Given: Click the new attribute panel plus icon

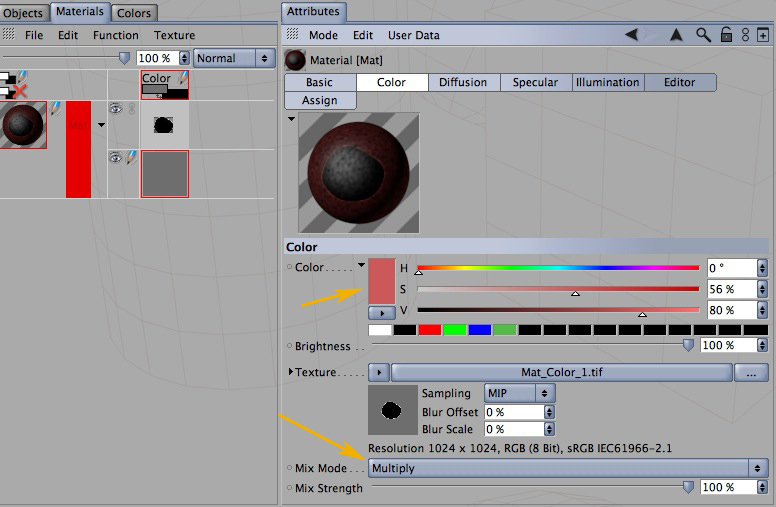Looking at the screenshot, I should [x=763, y=35].
